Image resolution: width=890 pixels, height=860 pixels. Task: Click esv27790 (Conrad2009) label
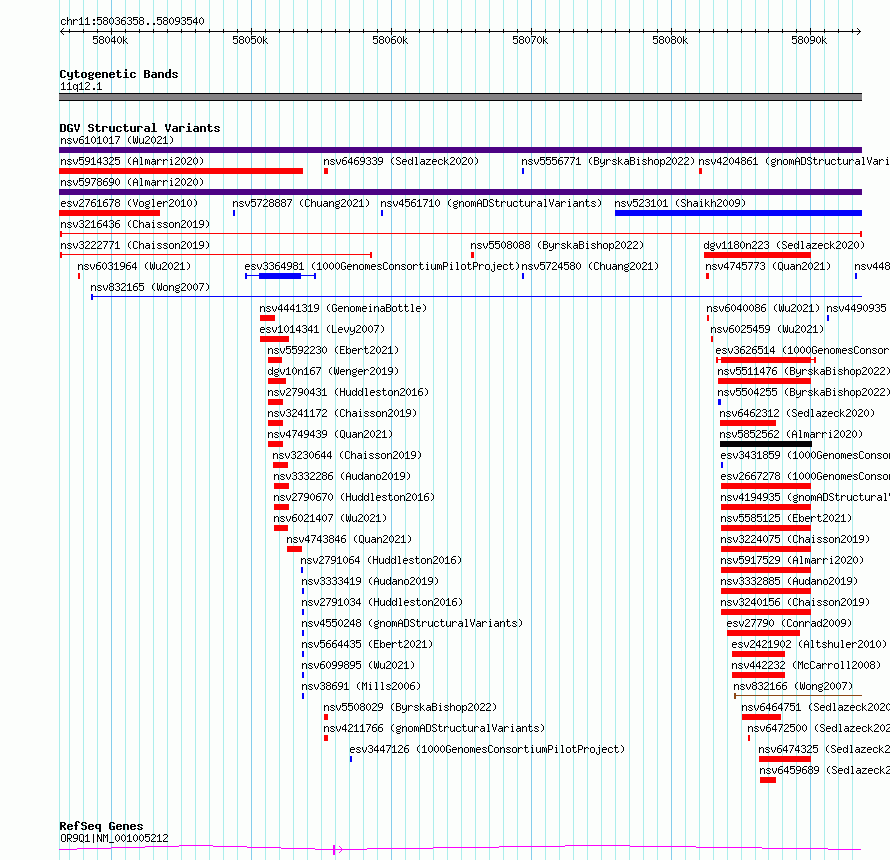(790, 623)
